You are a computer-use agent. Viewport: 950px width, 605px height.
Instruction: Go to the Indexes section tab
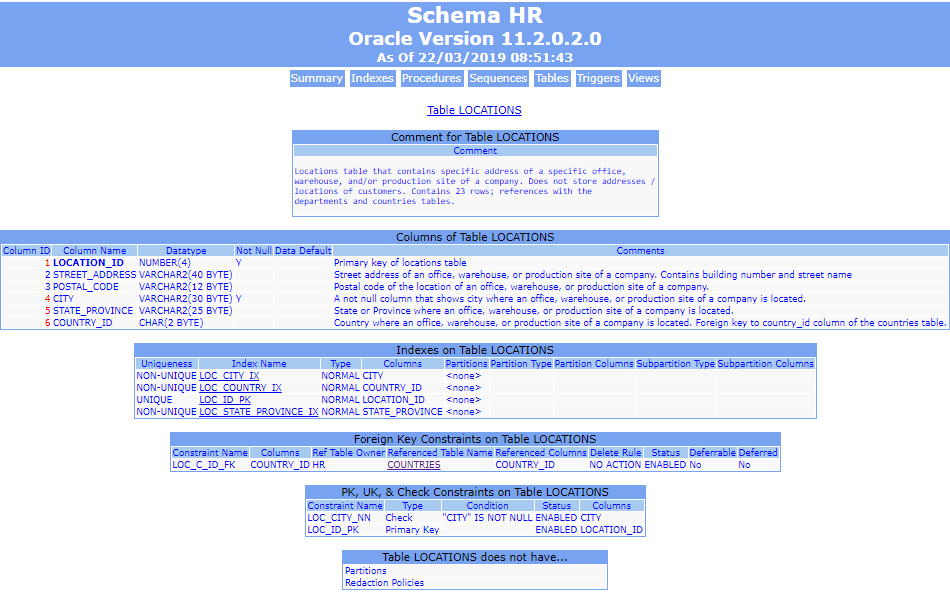(372, 78)
